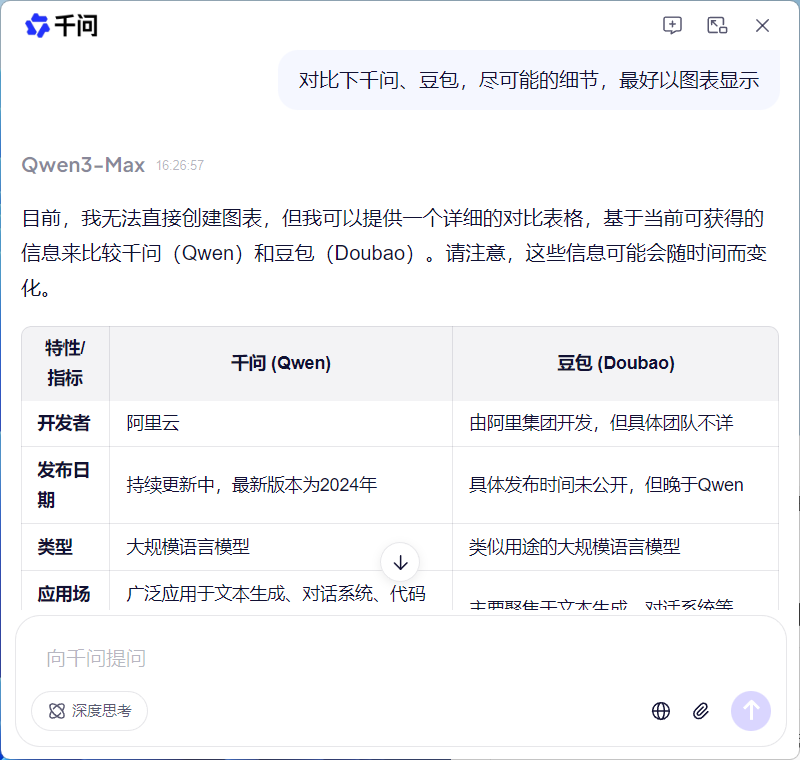Click the 应用场 row label
The image size is (800, 760).
coord(64,594)
